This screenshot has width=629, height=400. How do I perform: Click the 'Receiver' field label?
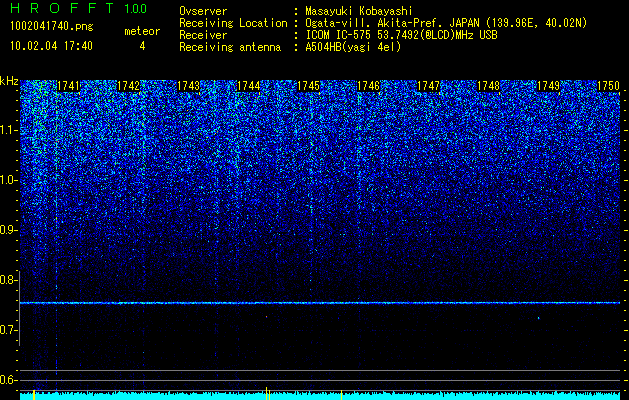click(x=203, y=35)
